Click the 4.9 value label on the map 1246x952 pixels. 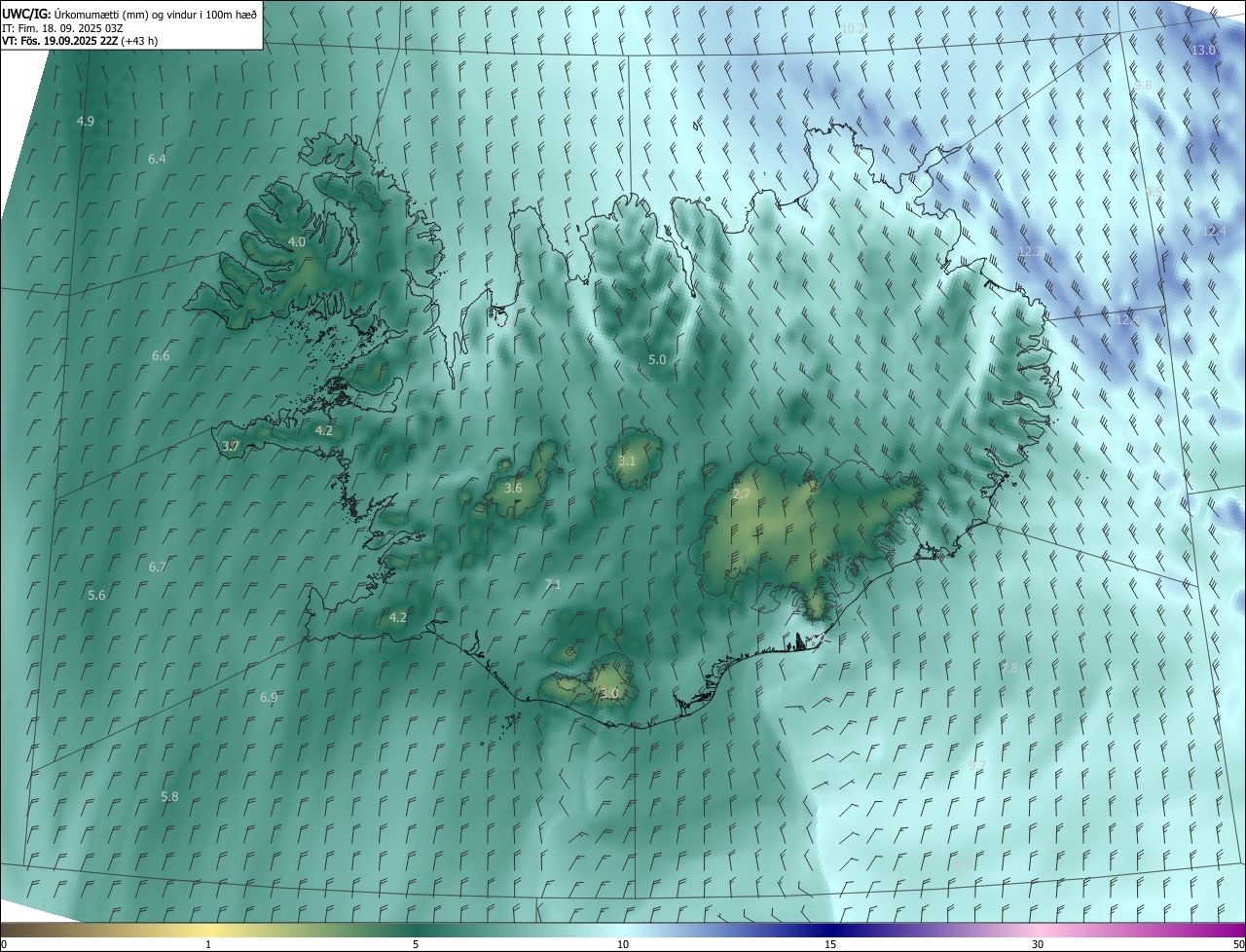click(x=86, y=121)
